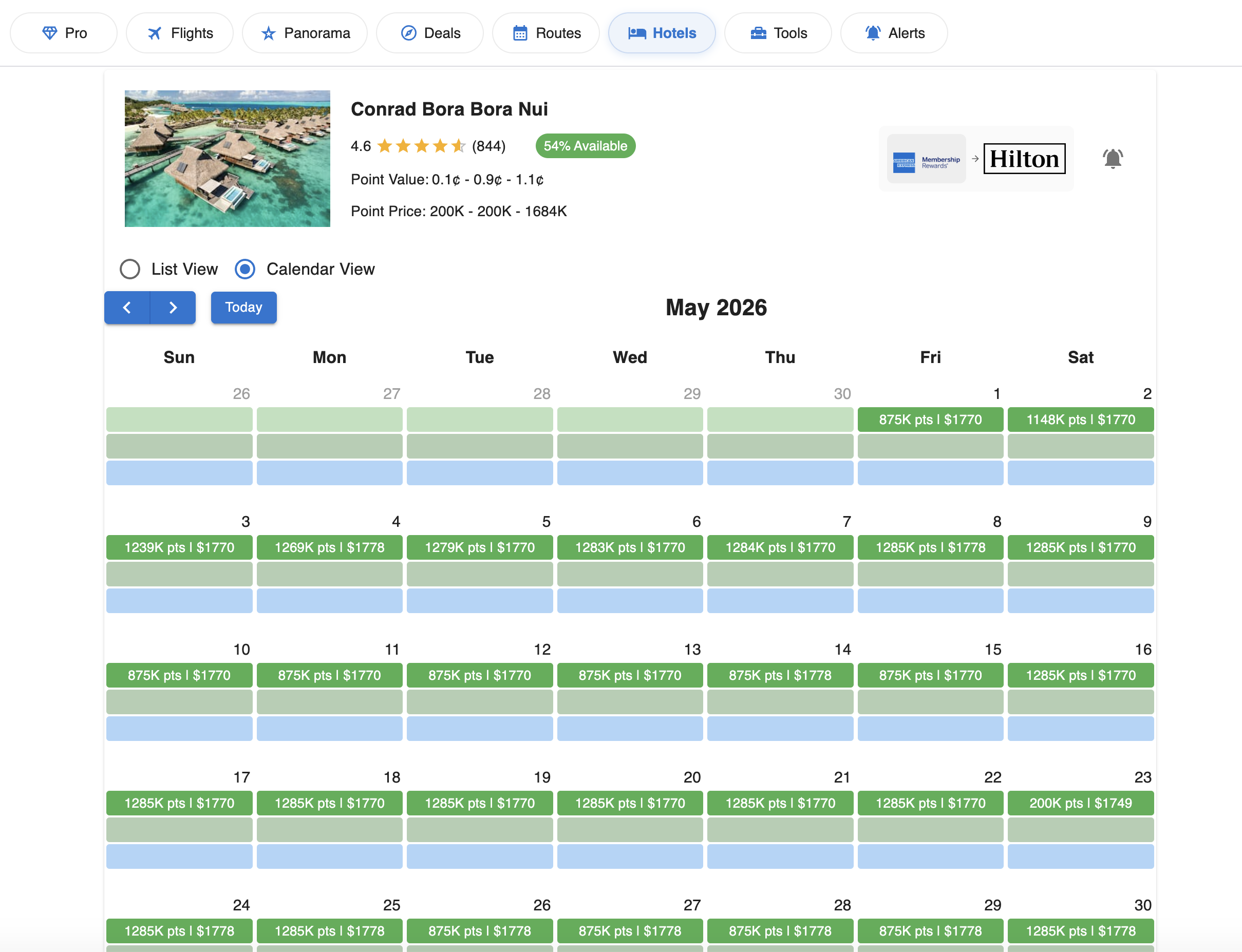Click the Hilton logo
Screen dimensions: 1242x952
(x=1024, y=159)
